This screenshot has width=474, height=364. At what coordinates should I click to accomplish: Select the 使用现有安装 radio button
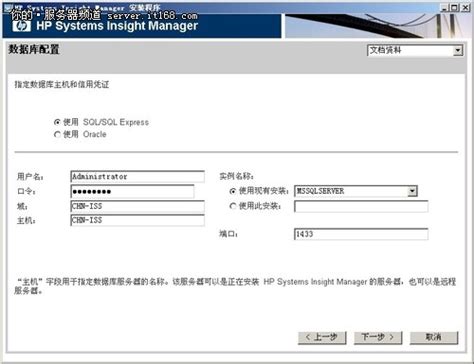(233, 191)
